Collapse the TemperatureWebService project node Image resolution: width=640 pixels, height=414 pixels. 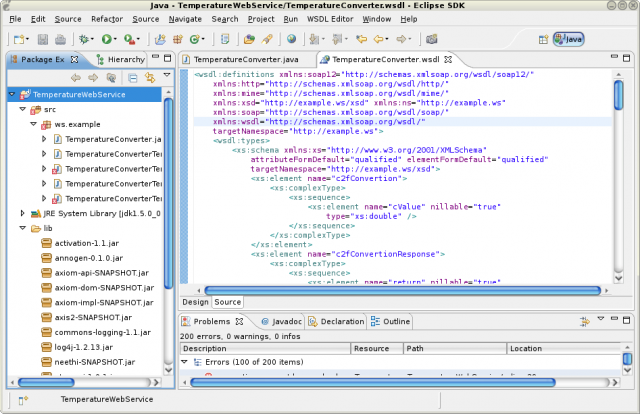(x=12, y=94)
